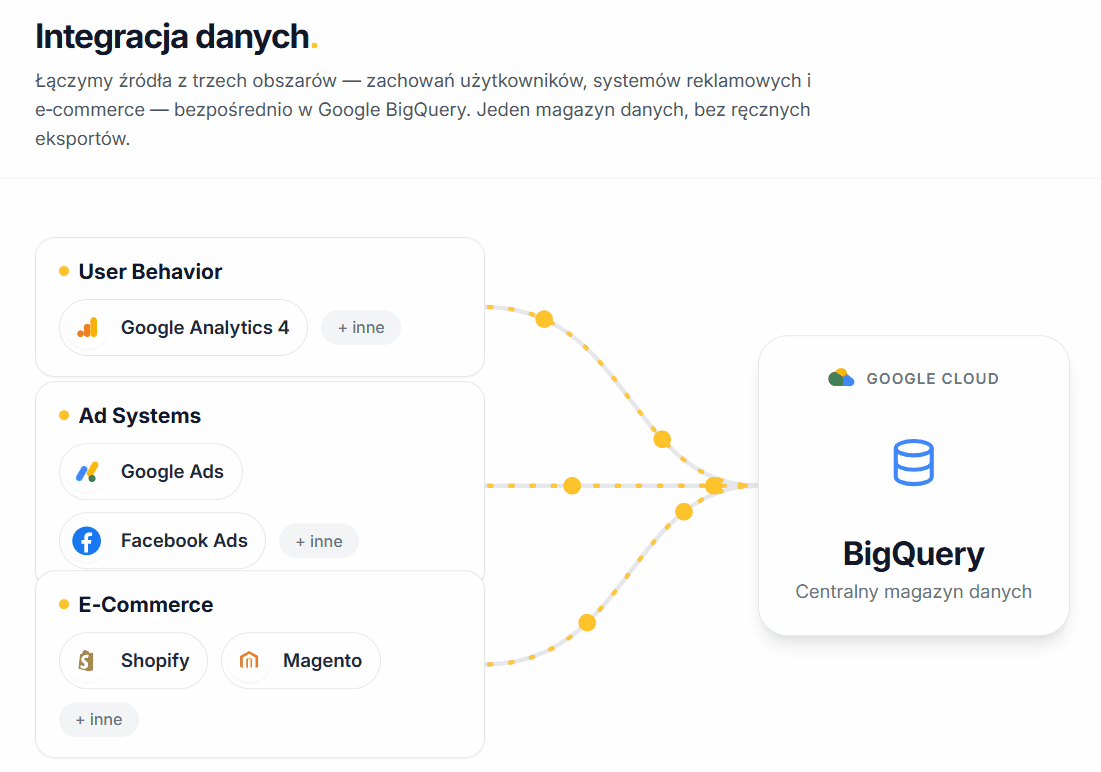Select the Magento chip
The image size is (1101, 772).
click(301, 660)
